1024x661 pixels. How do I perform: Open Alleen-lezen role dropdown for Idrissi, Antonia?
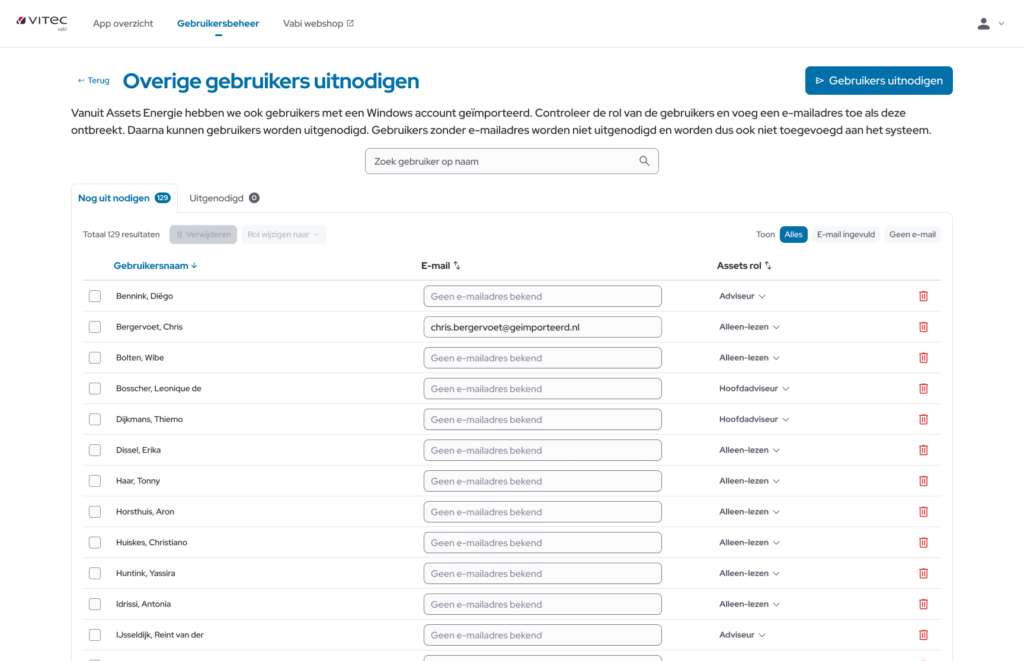[749, 604]
